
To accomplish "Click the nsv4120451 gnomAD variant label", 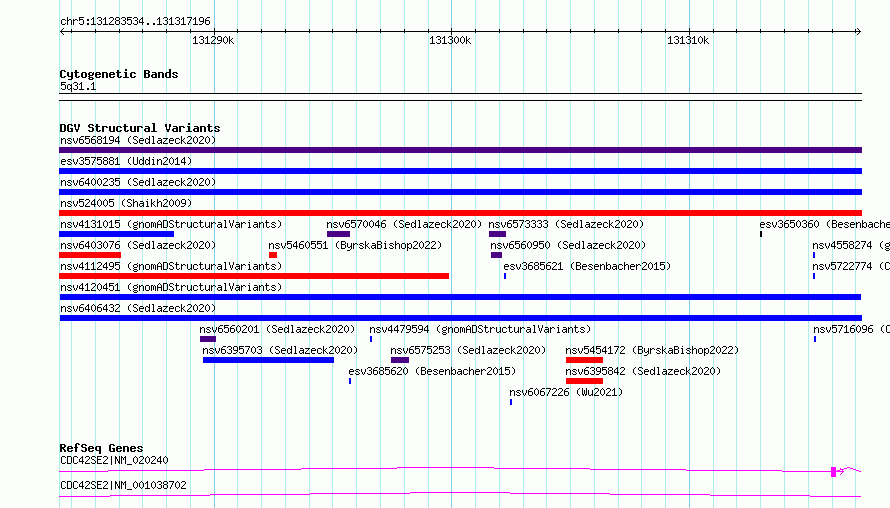I will click(171, 287).
